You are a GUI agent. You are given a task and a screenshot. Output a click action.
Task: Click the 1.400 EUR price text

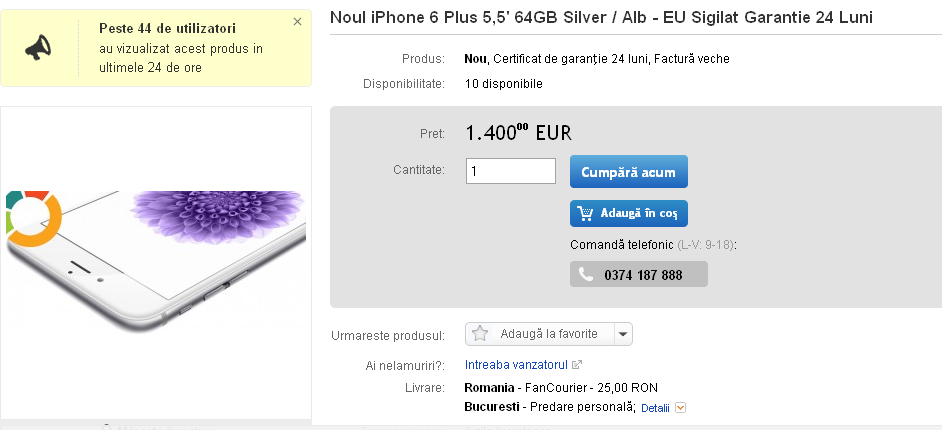pyautogui.click(x=519, y=133)
